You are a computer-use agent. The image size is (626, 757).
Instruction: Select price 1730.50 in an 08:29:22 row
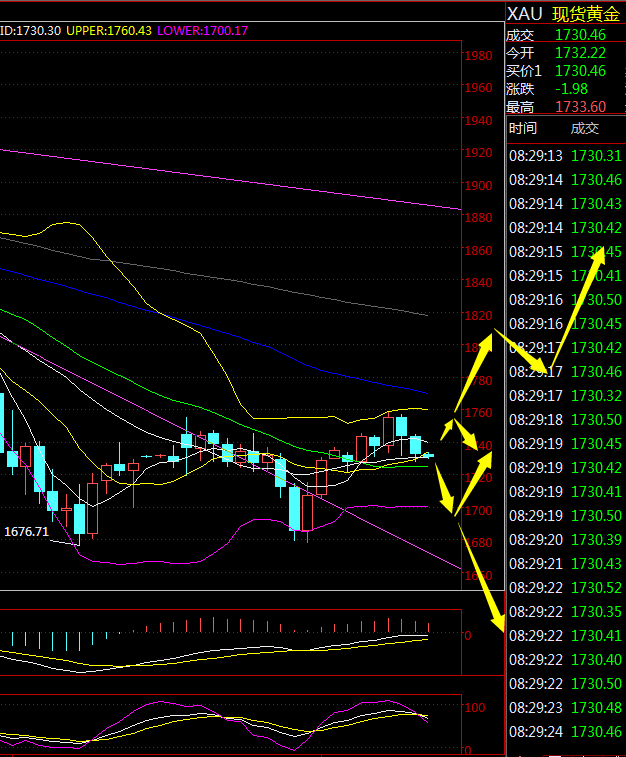pos(597,684)
